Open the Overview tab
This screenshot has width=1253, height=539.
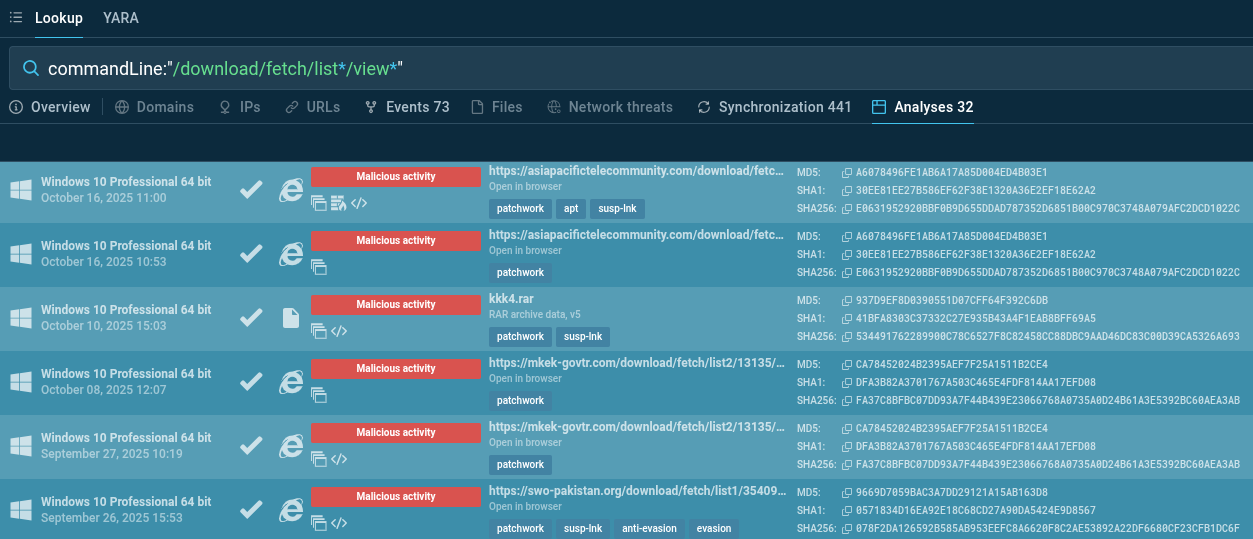[50, 107]
